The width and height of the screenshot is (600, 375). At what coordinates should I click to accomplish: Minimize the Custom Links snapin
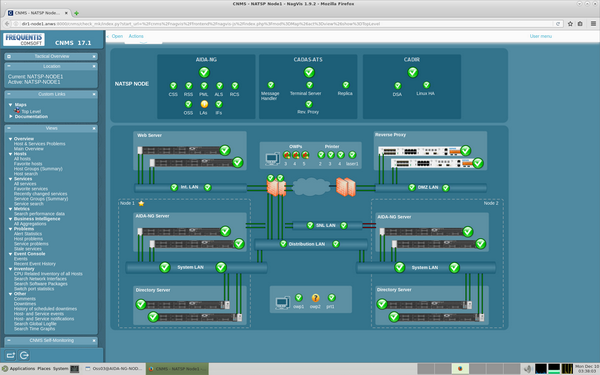9,94
